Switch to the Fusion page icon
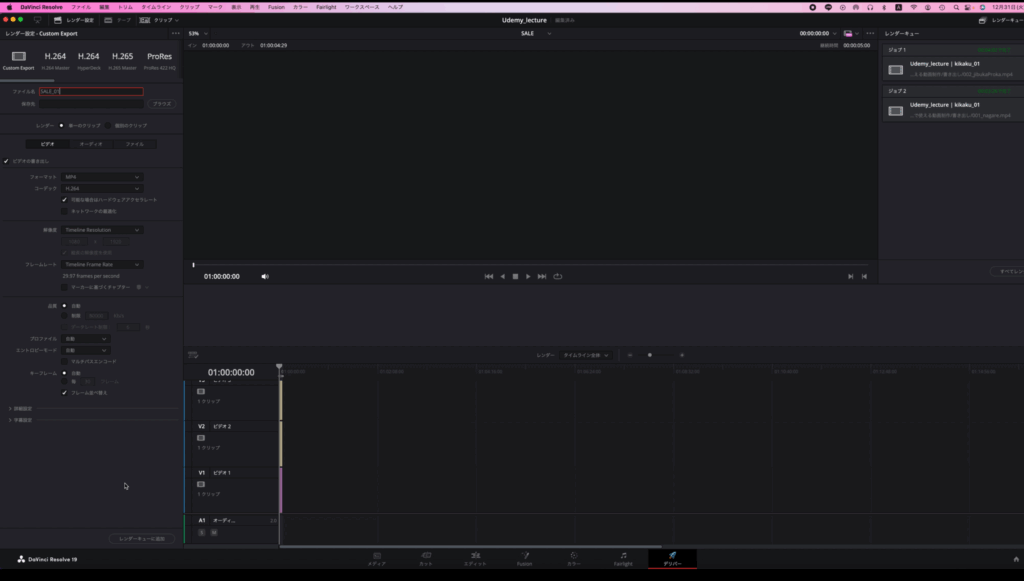The image size is (1024, 581). click(524, 558)
